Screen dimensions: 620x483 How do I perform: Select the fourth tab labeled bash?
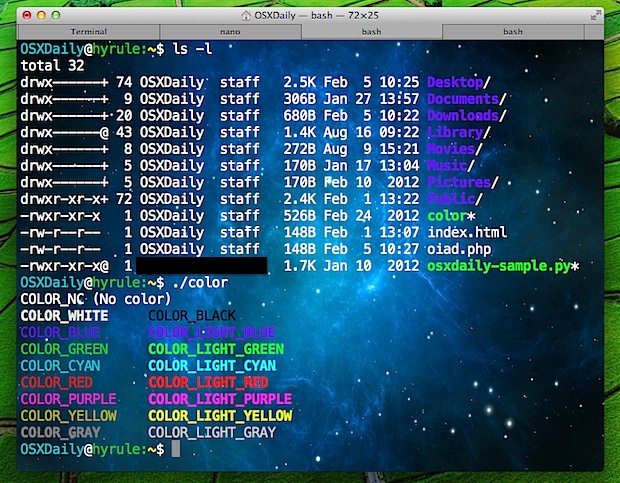coord(513,32)
